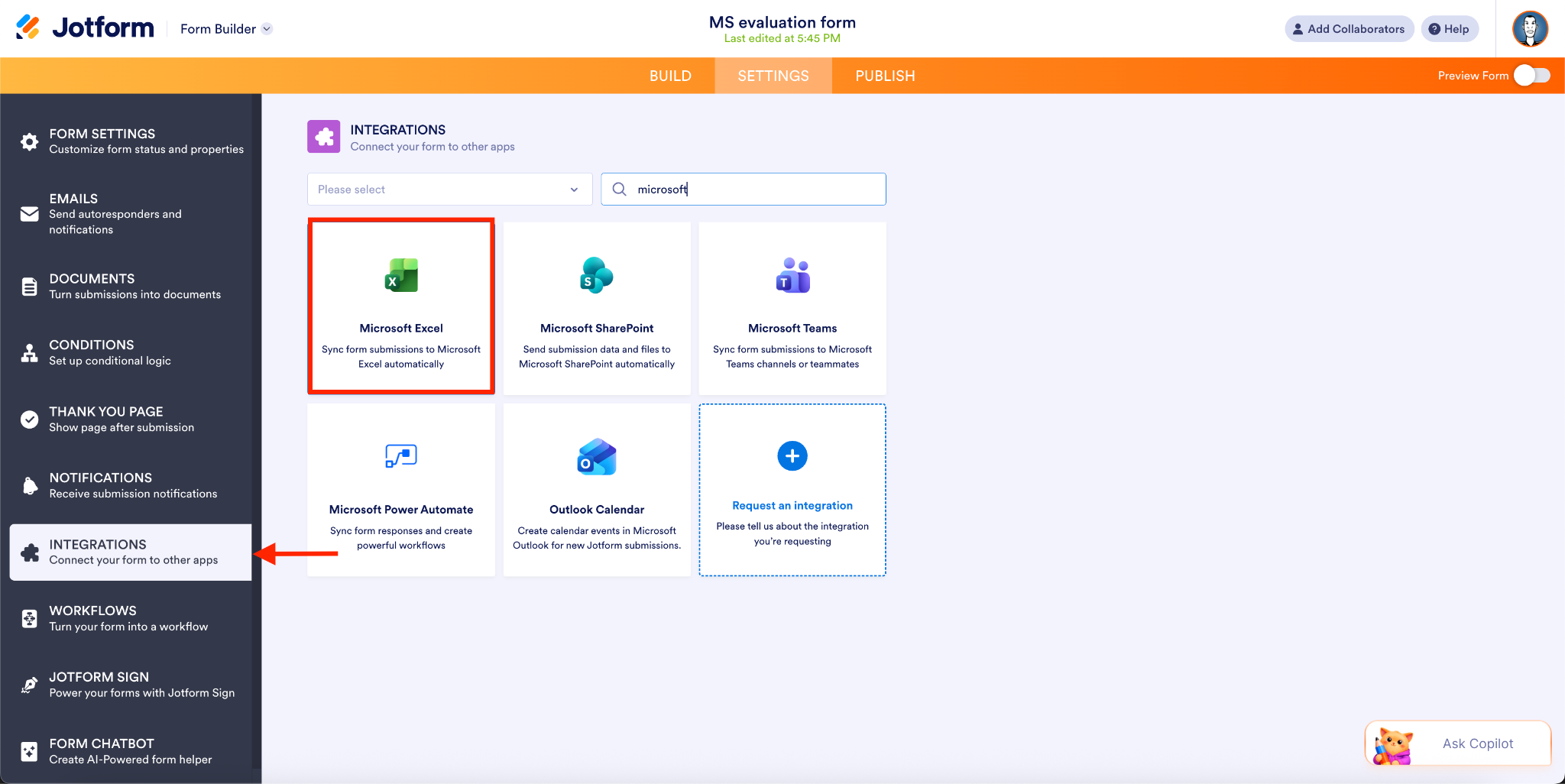Open the Microsoft Power Automate integration
This screenshot has height=784, width=1565.
click(400, 456)
